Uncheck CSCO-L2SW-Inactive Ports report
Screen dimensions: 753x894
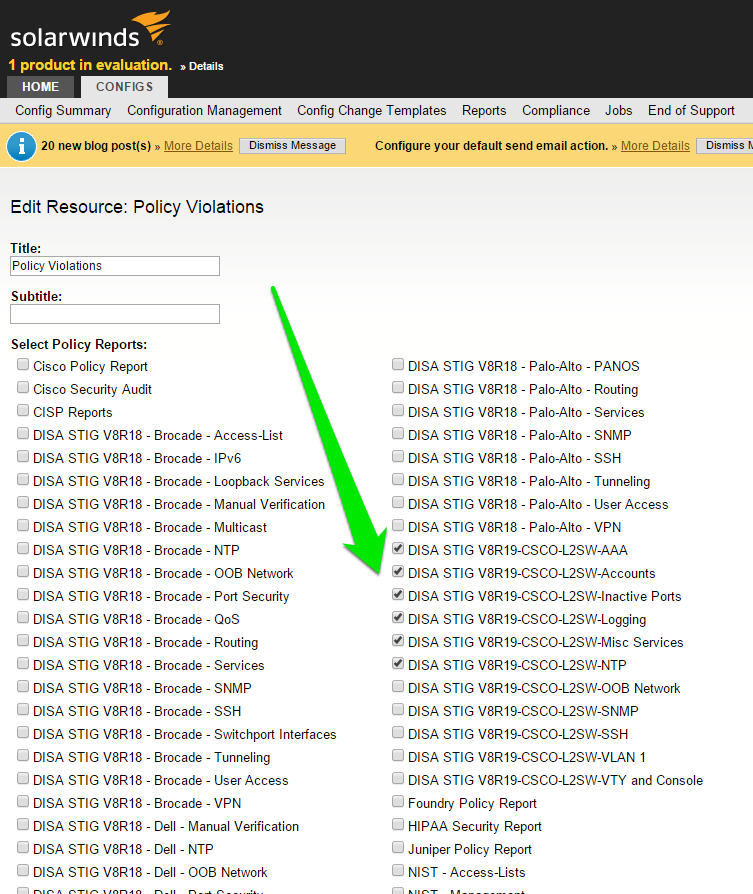coord(398,595)
